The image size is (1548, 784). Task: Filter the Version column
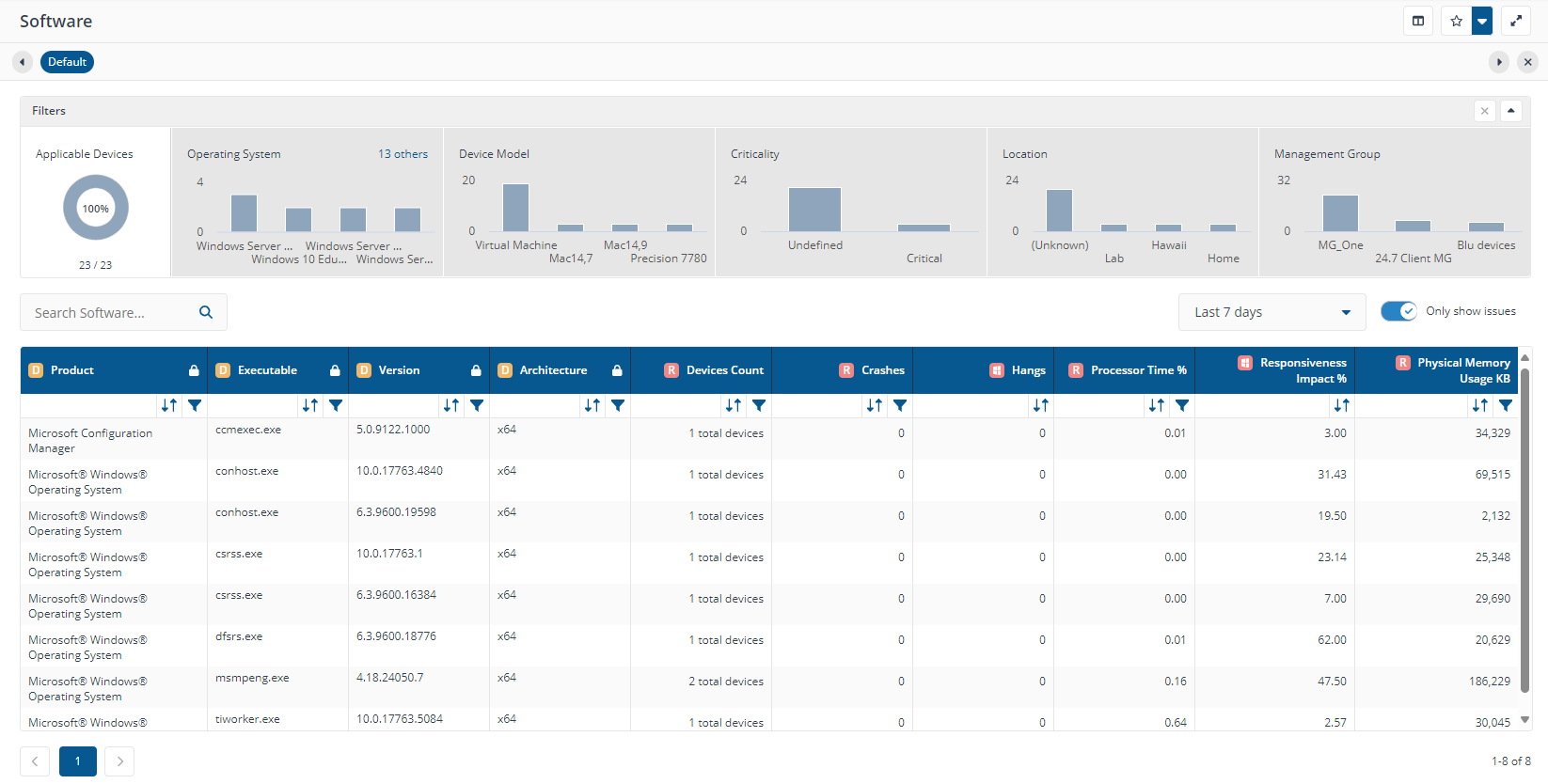click(x=477, y=405)
